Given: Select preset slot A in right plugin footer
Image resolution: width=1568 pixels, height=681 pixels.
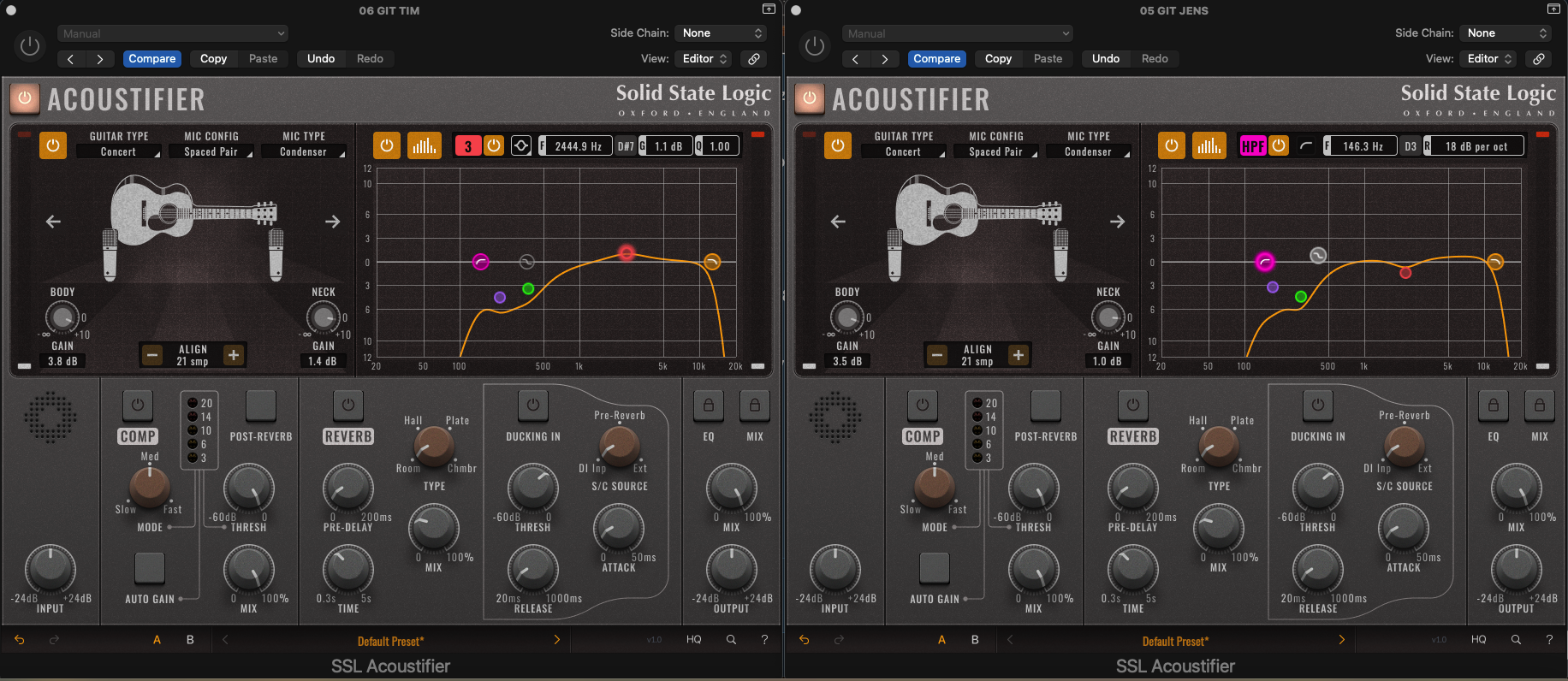Looking at the screenshot, I should [x=941, y=640].
